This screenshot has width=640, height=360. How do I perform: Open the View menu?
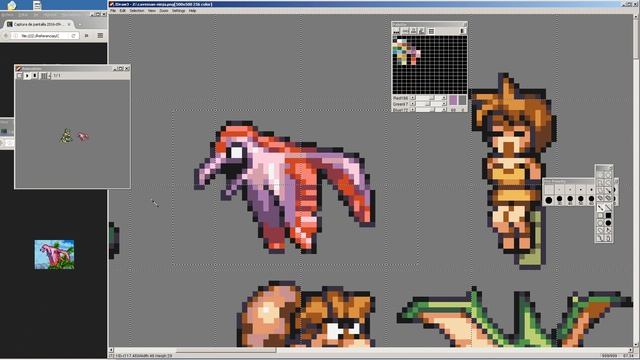(x=151, y=11)
